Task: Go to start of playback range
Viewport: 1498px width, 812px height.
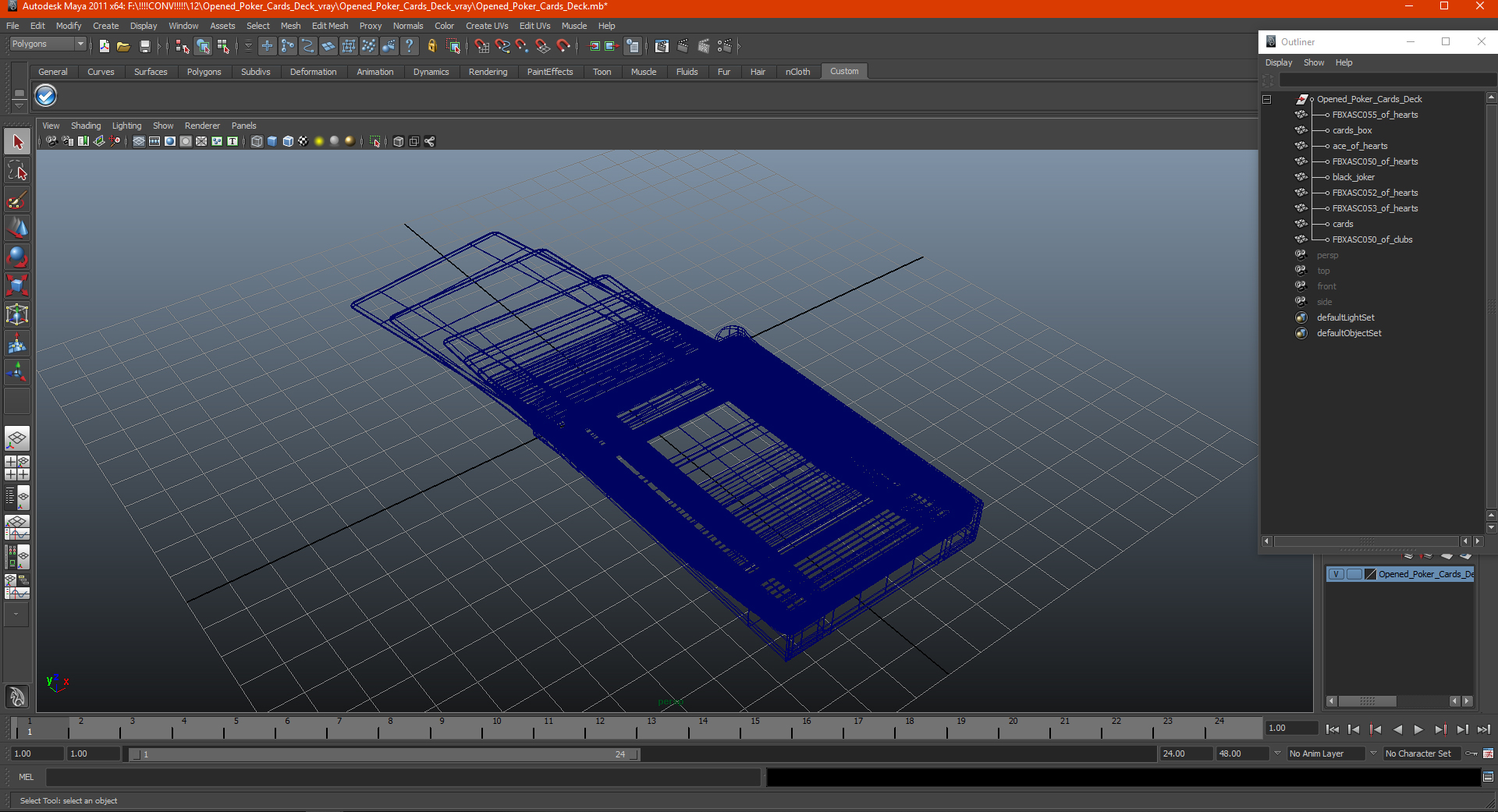Action: click(1333, 729)
